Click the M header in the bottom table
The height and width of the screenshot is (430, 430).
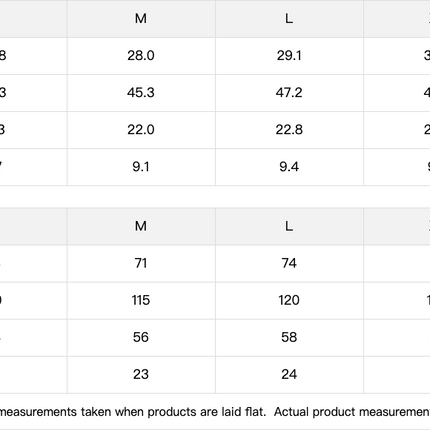(141, 226)
